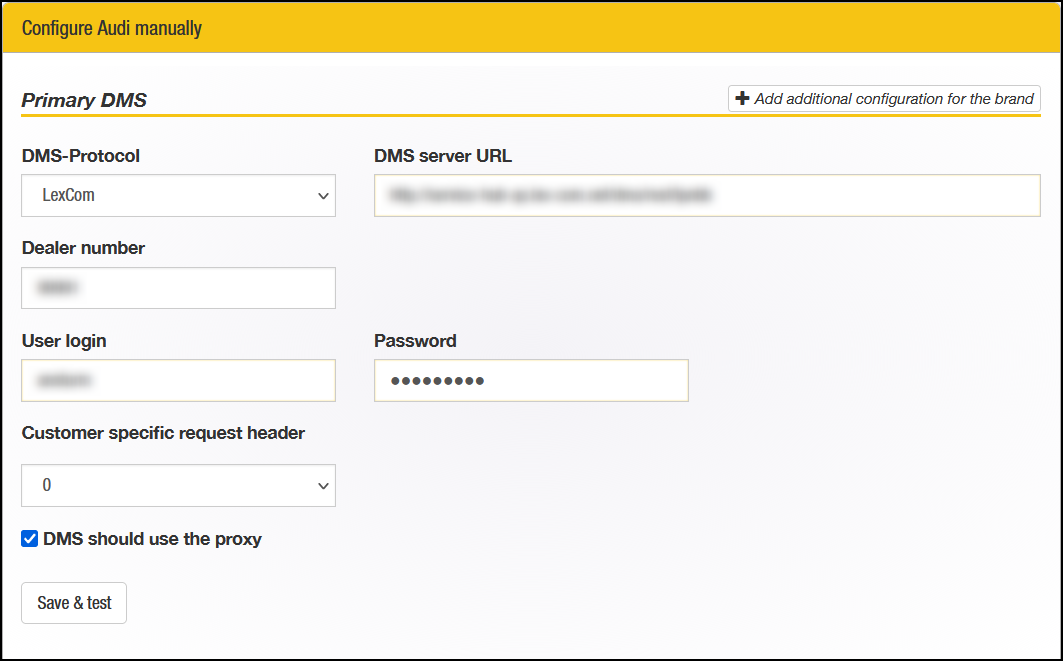Viewport: 1063px width, 661px height.
Task: Click the User login label
Action: tap(64, 341)
